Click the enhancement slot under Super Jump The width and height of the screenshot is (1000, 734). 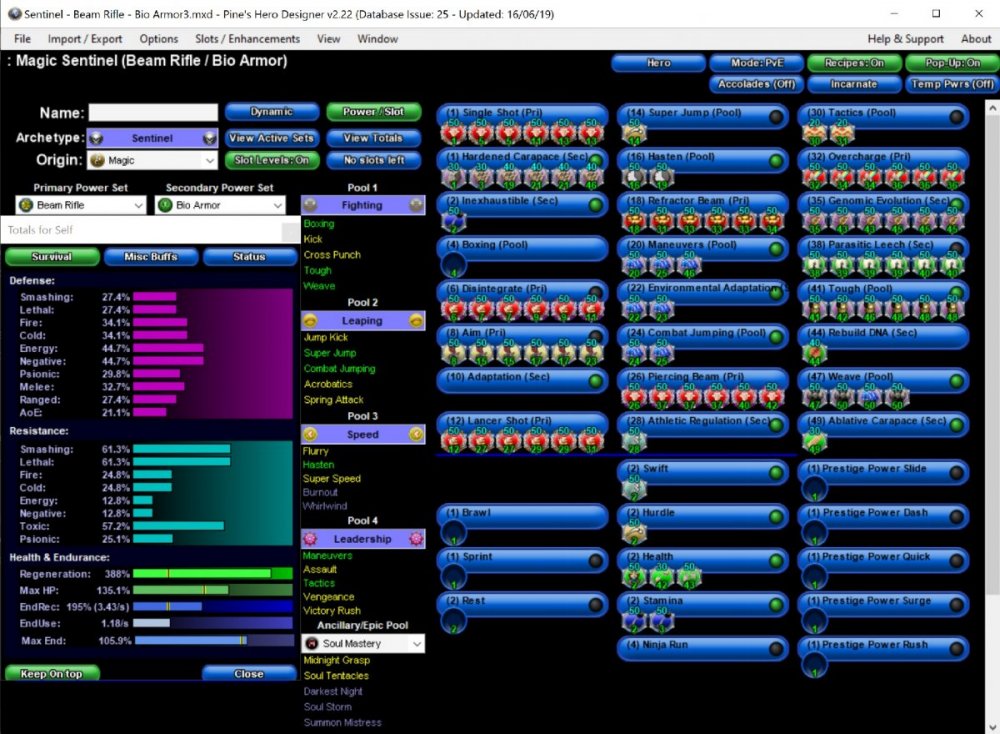coord(632,133)
